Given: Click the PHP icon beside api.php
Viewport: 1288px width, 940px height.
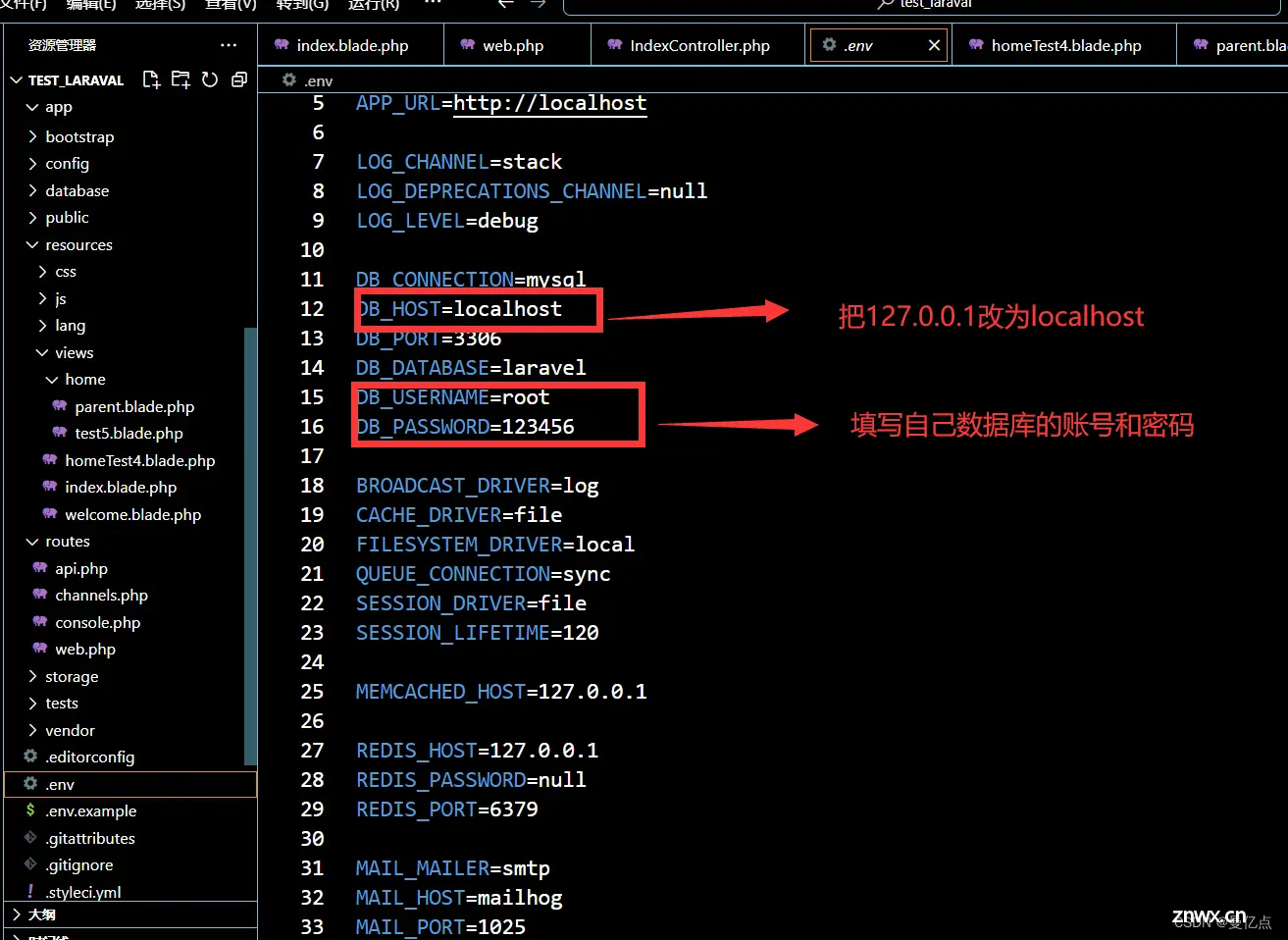Looking at the screenshot, I should [40, 568].
